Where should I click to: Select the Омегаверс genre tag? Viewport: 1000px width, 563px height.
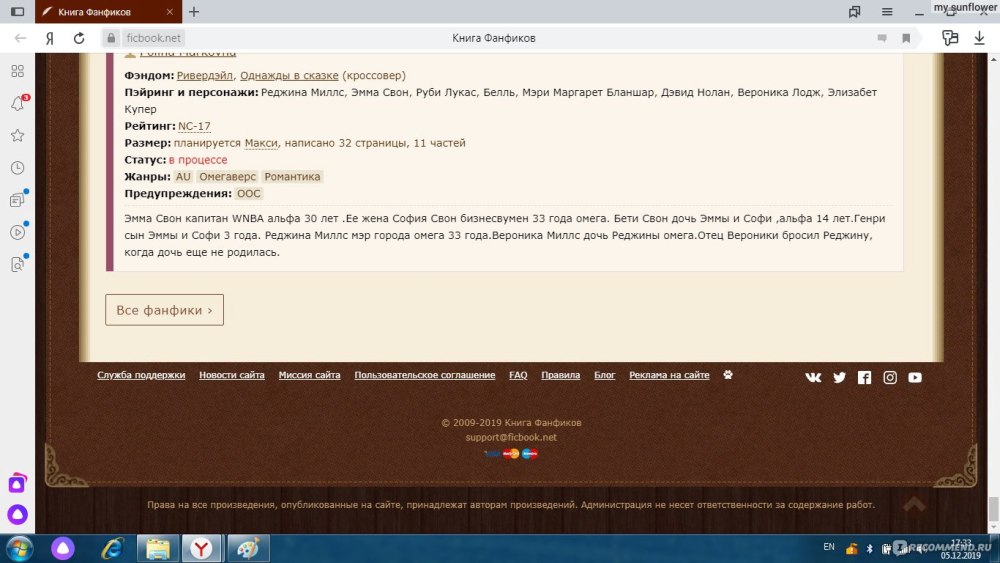coord(227,177)
